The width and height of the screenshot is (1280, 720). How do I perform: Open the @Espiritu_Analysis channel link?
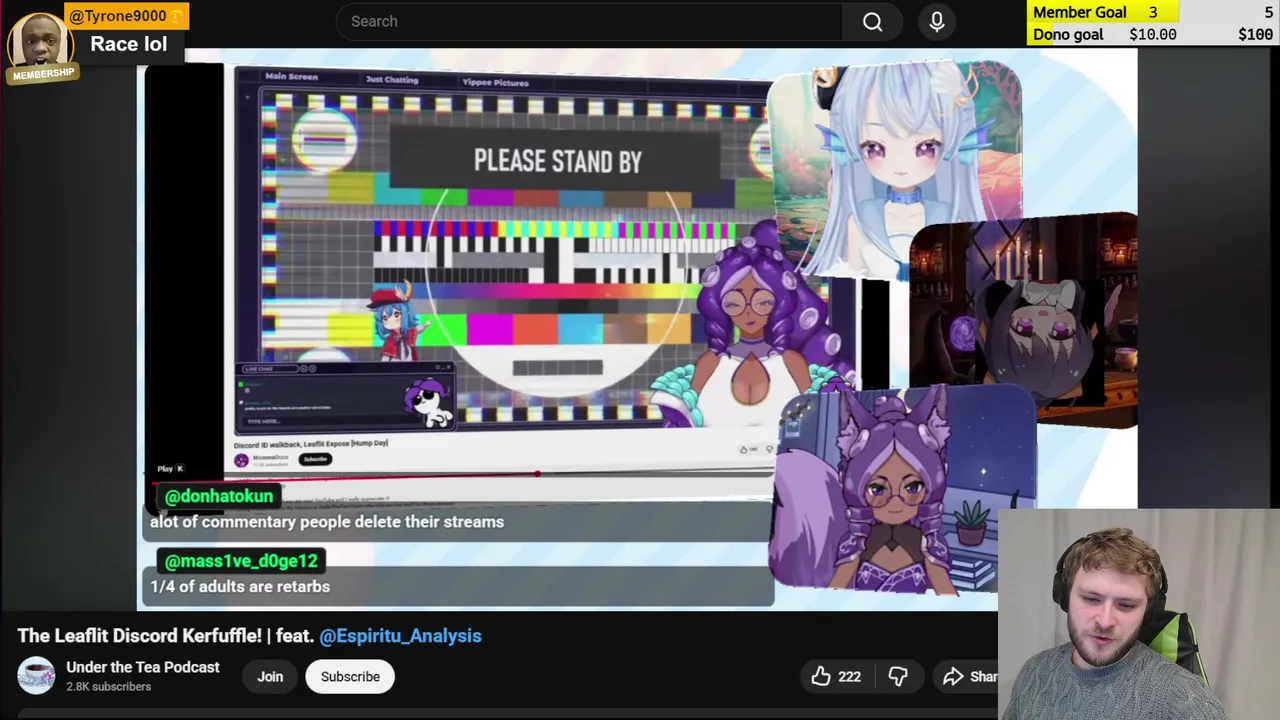click(400, 636)
